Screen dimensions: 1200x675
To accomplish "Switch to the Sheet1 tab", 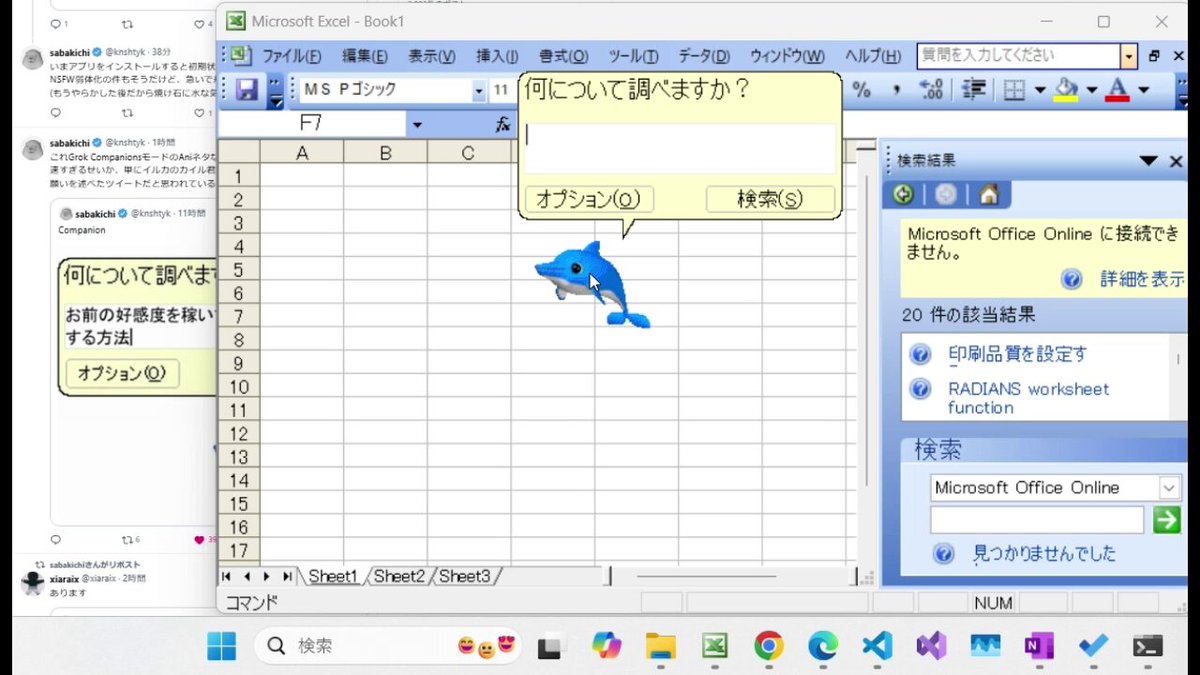I will pos(332,576).
